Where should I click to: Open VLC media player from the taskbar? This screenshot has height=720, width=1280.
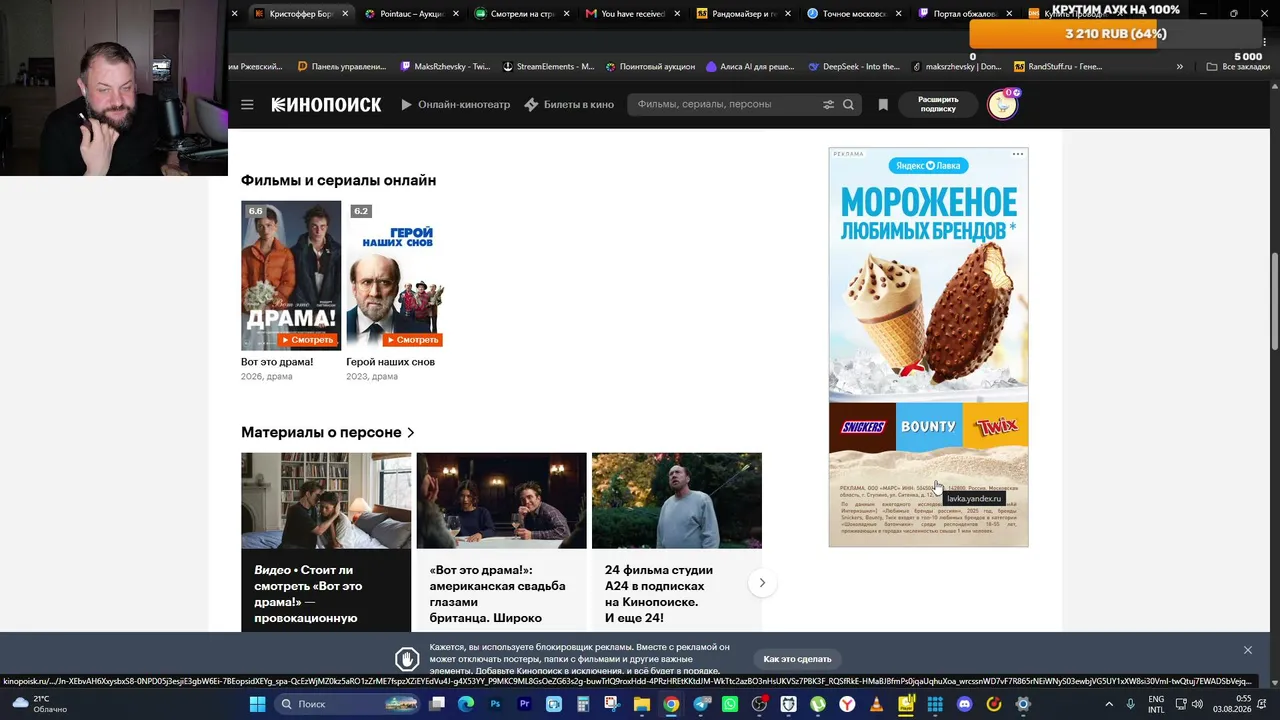pyautogui.click(x=877, y=704)
